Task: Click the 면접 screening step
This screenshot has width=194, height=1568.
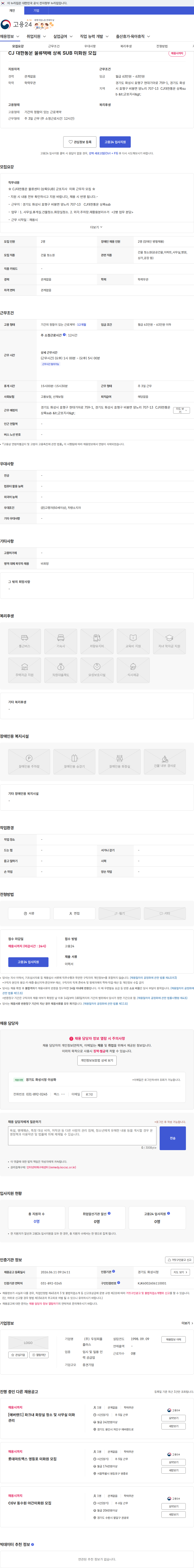Action: 74,914
